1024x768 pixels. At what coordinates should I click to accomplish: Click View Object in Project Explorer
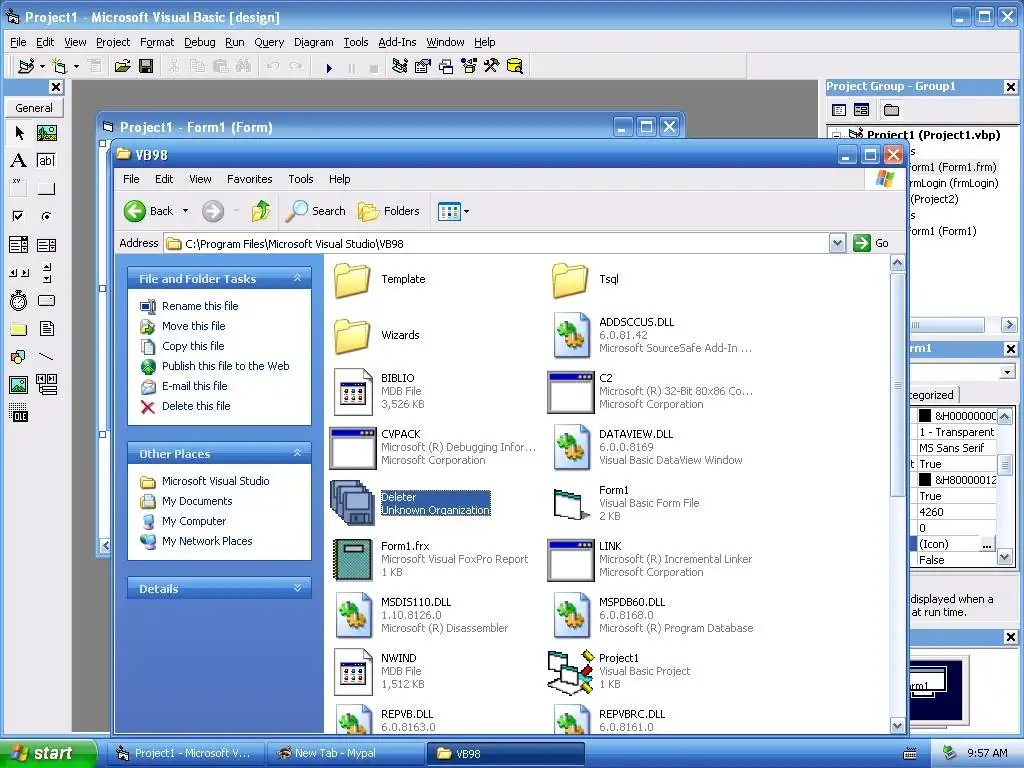tap(861, 110)
